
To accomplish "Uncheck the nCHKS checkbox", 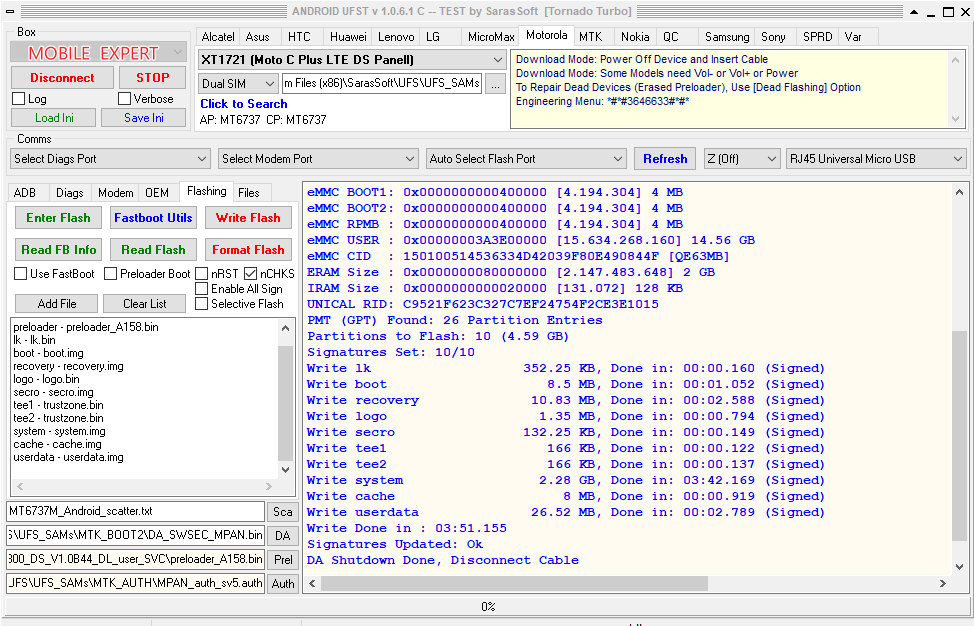I will coord(250,274).
